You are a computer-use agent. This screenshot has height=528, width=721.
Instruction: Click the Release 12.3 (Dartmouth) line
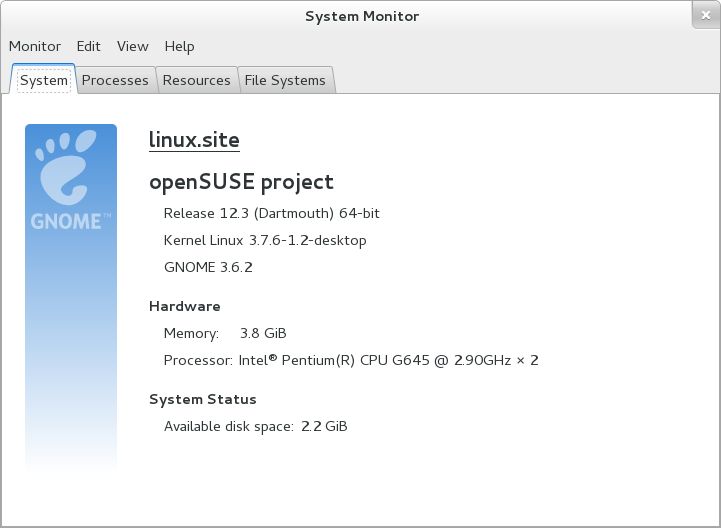[271, 213]
